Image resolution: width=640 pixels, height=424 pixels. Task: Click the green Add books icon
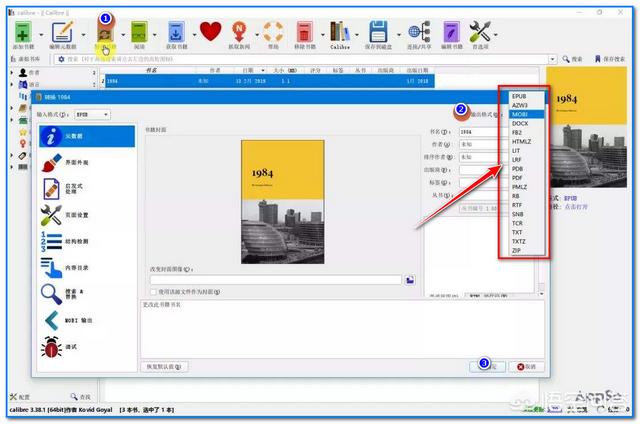[x=23, y=32]
